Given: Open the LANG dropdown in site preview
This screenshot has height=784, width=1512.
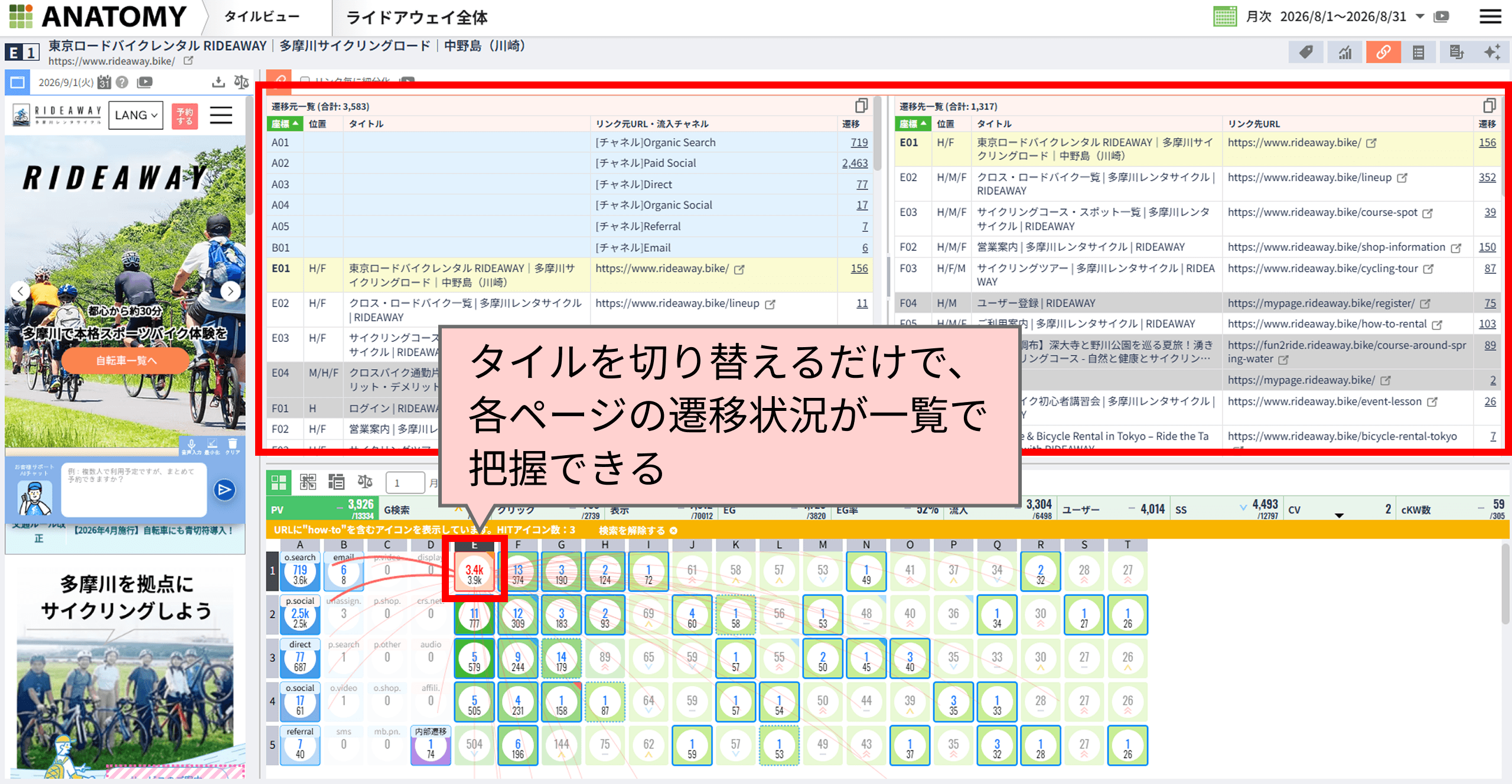Looking at the screenshot, I should click(136, 115).
